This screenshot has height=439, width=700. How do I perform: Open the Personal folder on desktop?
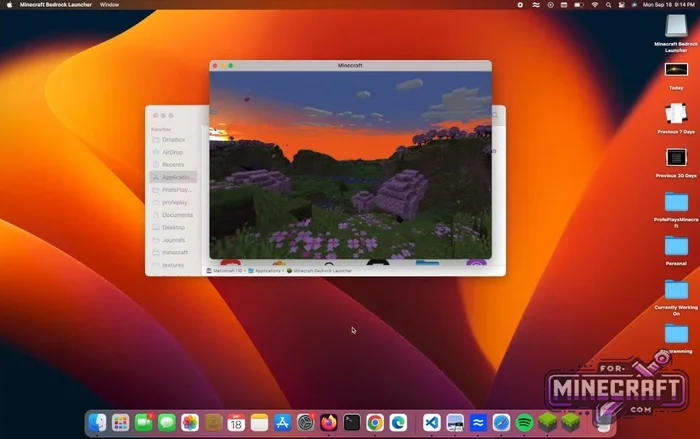coord(676,251)
